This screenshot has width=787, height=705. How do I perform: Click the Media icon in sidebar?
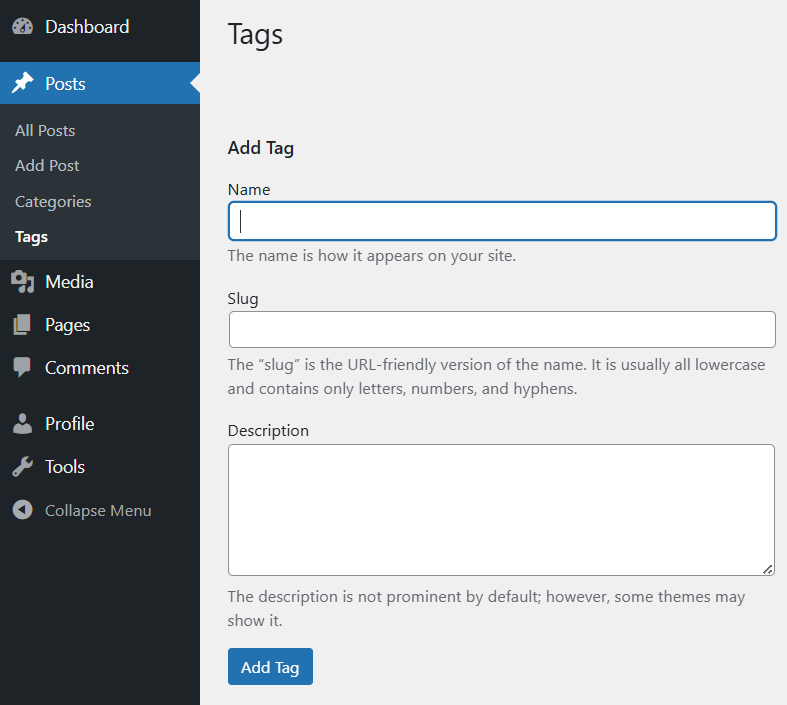pyautogui.click(x=22, y=282)
